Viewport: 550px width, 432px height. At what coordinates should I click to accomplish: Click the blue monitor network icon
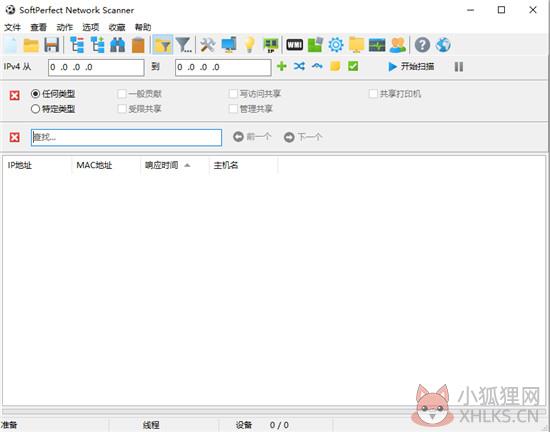pyautogui.click(x=229, y=45)
